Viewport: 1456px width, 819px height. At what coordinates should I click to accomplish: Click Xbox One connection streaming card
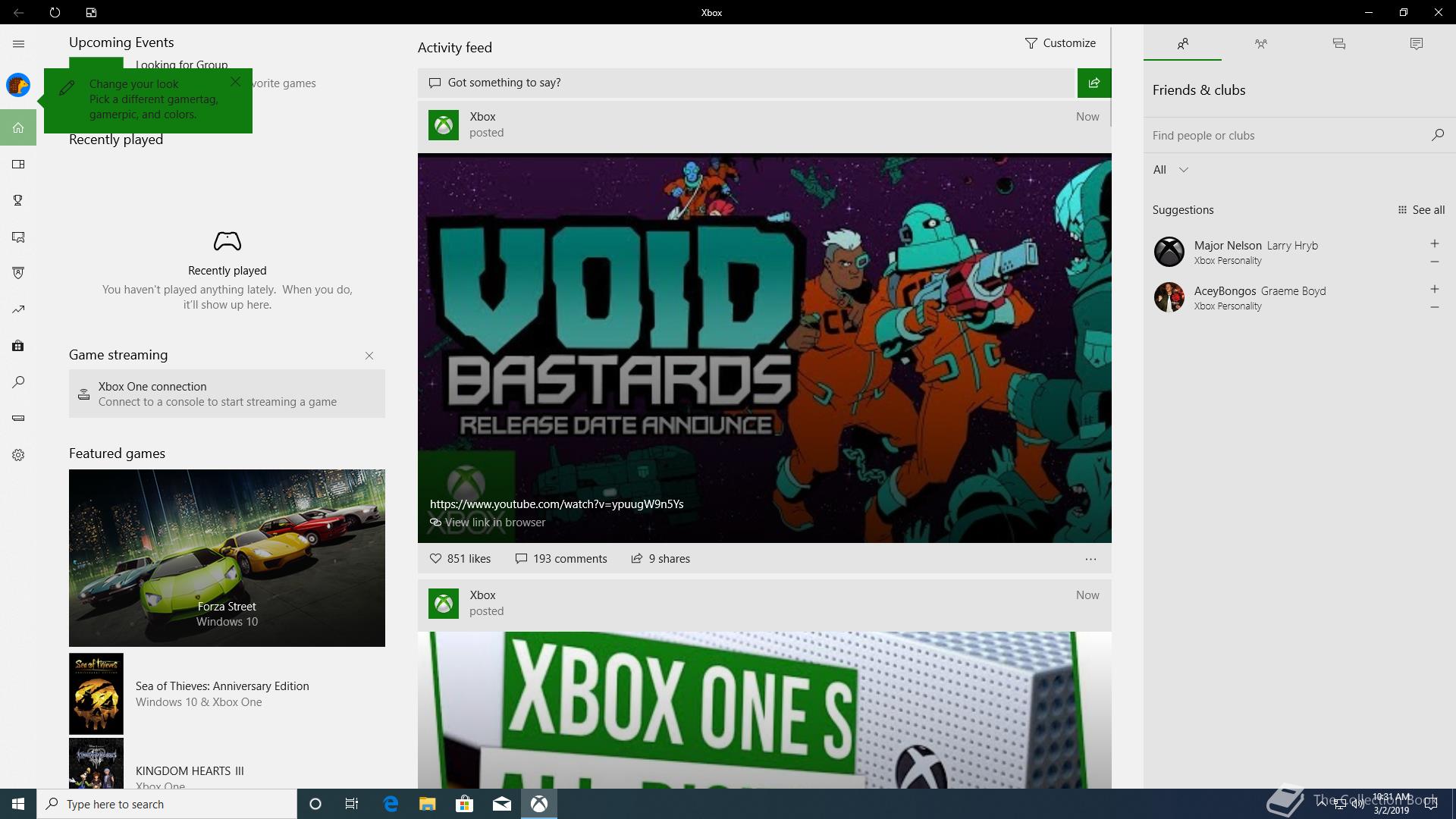tap(227, 394)
